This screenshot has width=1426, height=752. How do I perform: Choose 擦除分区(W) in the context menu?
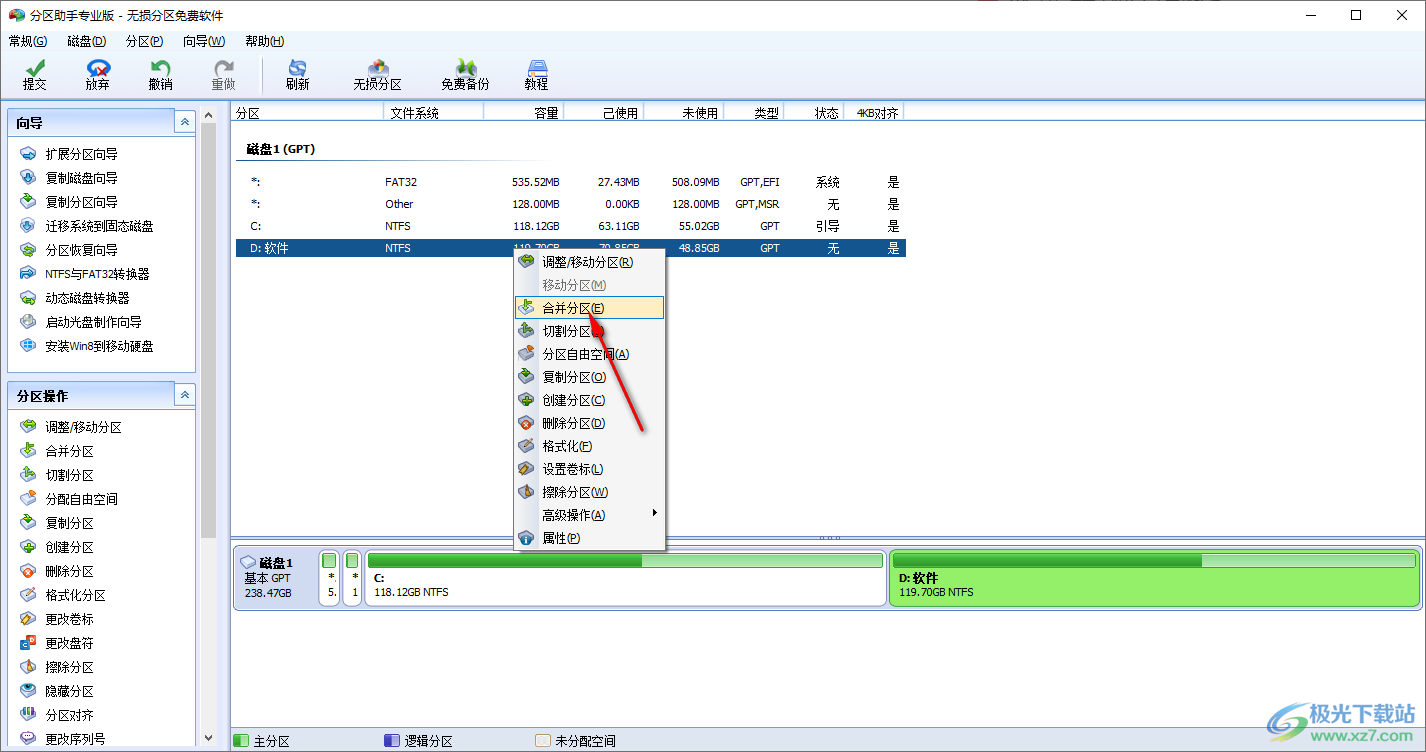589,492
